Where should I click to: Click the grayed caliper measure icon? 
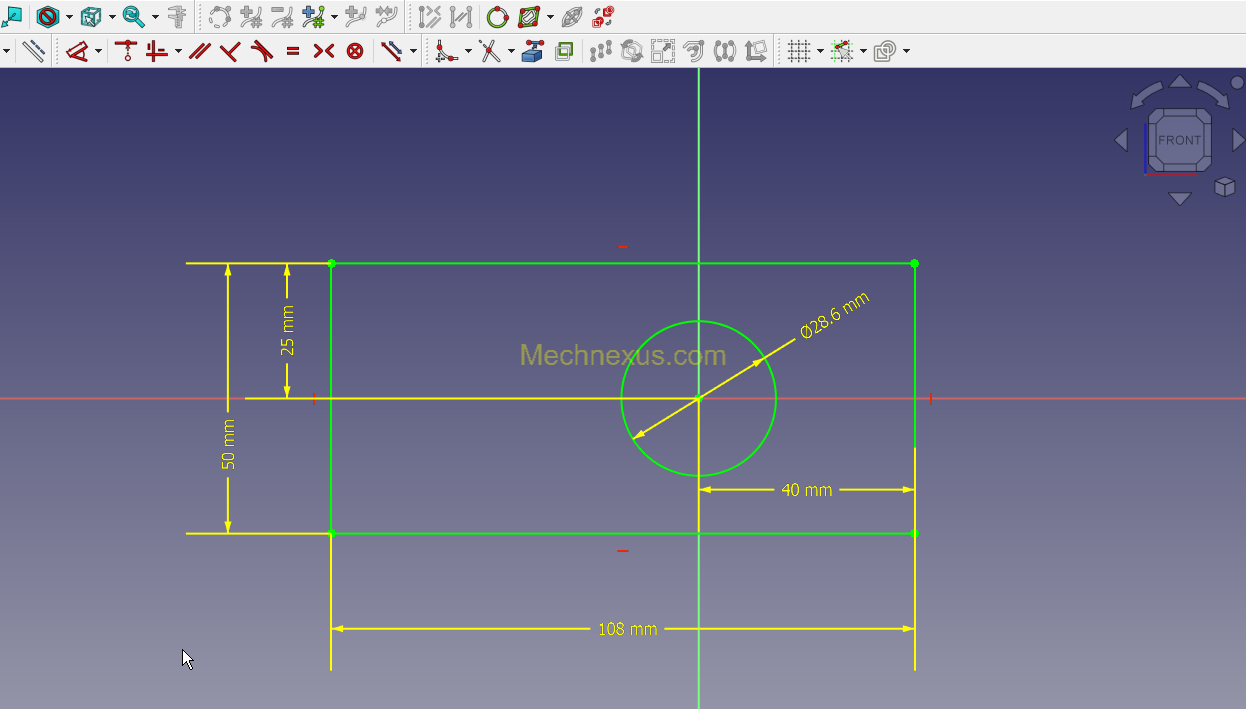click(177, 17)
